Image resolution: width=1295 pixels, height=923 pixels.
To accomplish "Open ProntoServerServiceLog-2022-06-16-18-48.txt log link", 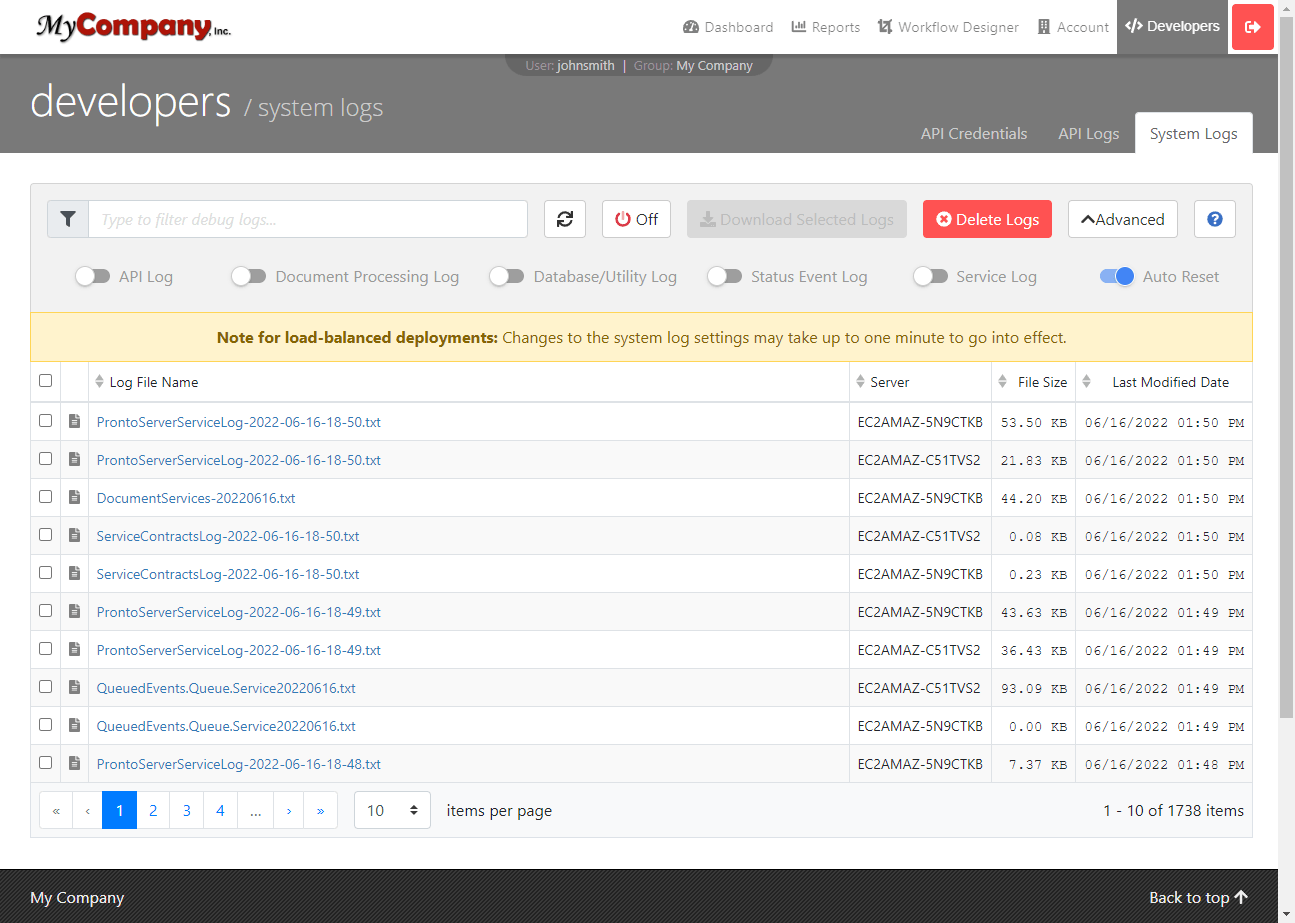I will (x=239, y=764).
